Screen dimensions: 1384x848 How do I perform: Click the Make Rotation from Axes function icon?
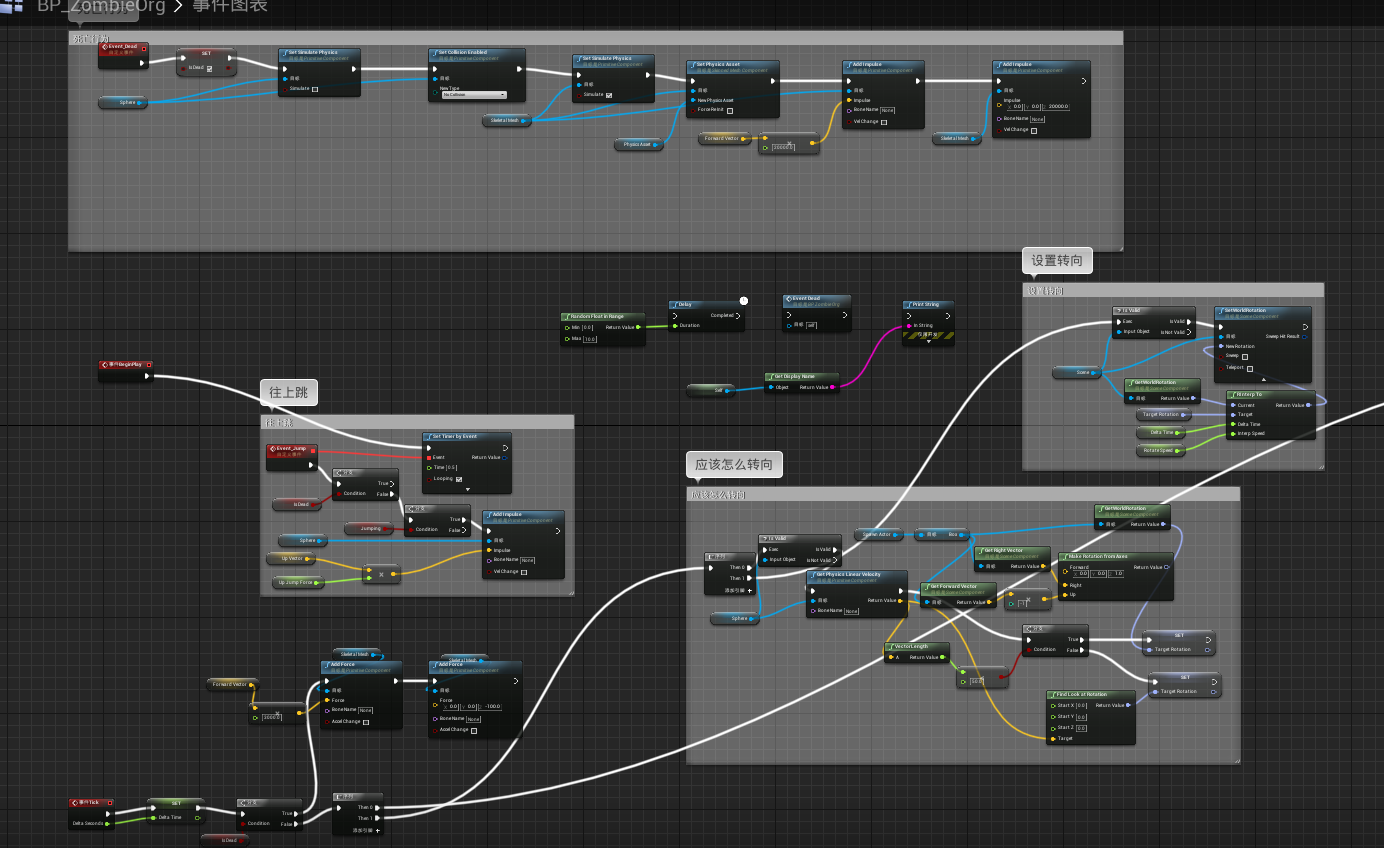[x=1064, y=556]
